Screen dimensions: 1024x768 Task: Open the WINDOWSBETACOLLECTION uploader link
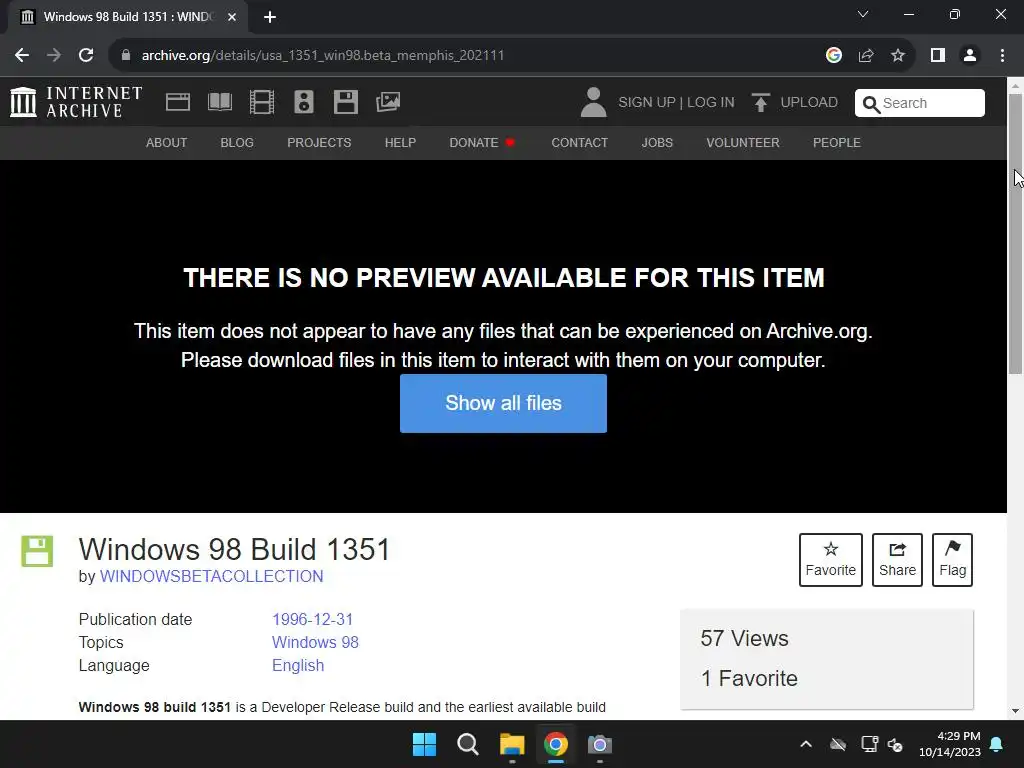212,576
